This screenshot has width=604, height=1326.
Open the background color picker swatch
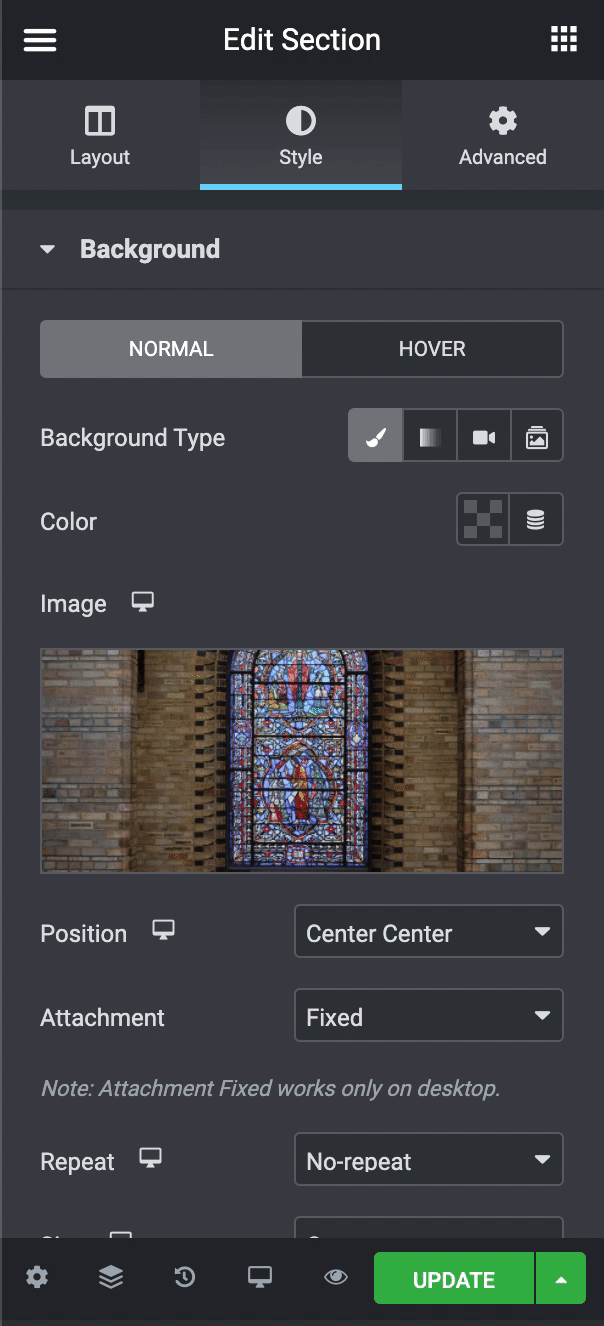(x=482, y=520)
